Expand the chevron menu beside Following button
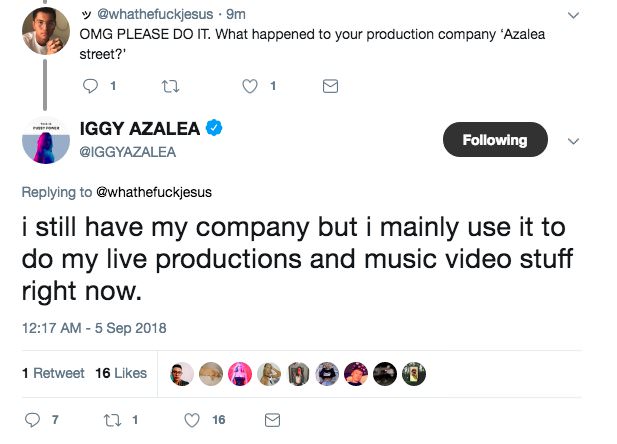 [573, 141]
